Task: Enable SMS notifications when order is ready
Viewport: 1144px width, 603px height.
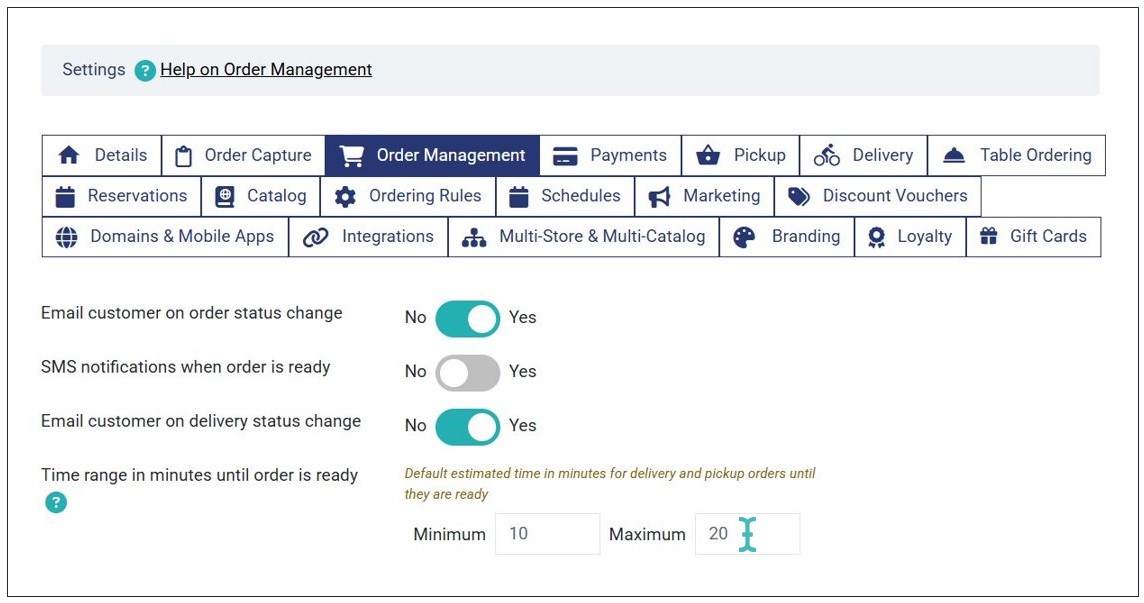Action: pos(467,372)
